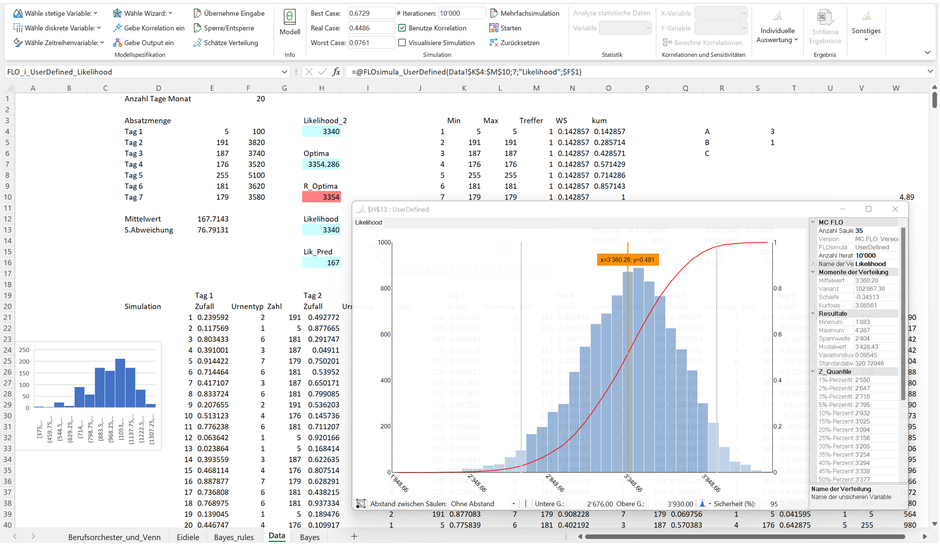Click the Übernehme Eingabe icon
Image resolution: width=940 pixels, height=544 pixels.
(197, 13)
